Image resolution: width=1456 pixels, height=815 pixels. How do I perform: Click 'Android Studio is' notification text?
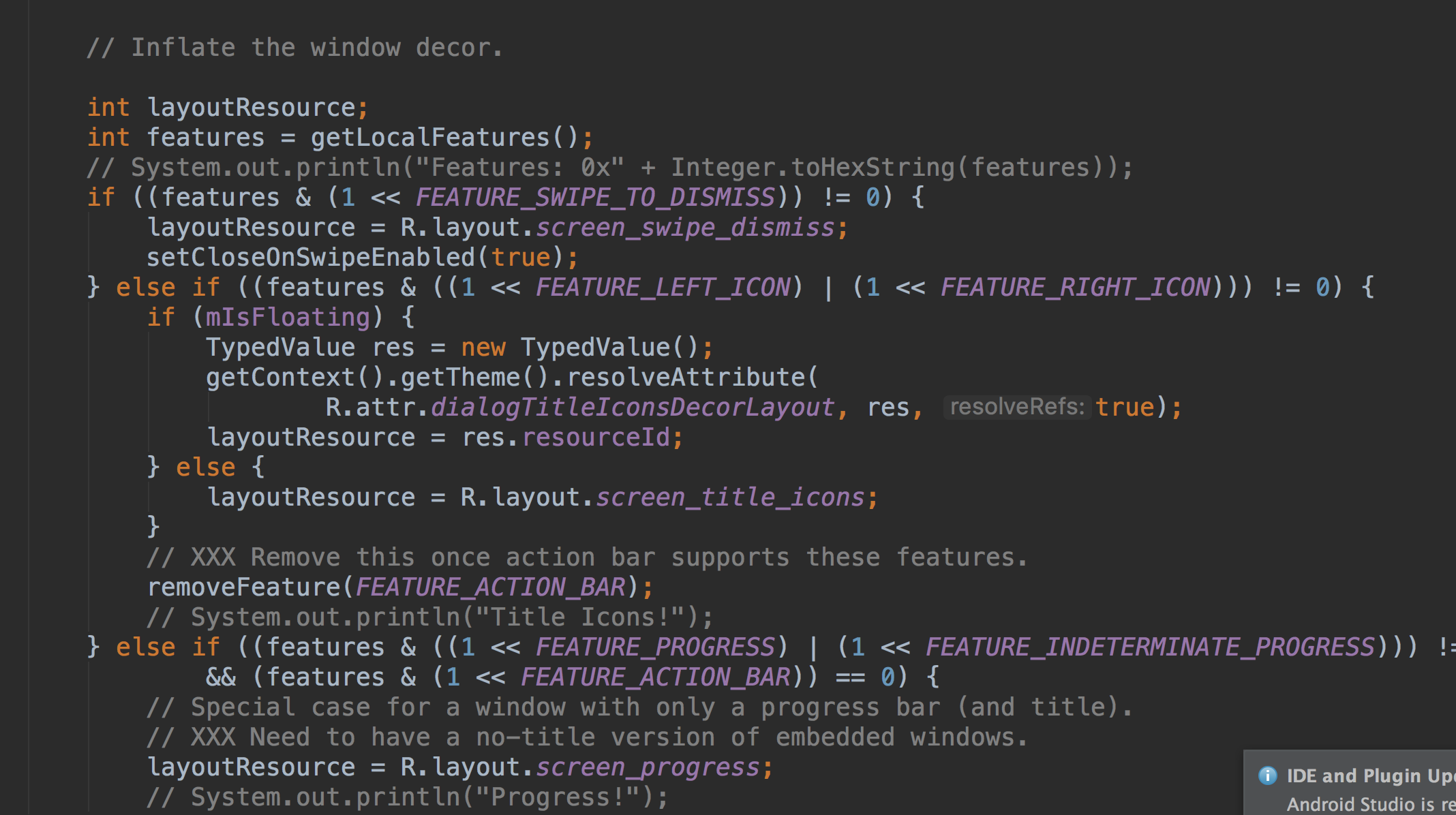[x=1361, y=804]
